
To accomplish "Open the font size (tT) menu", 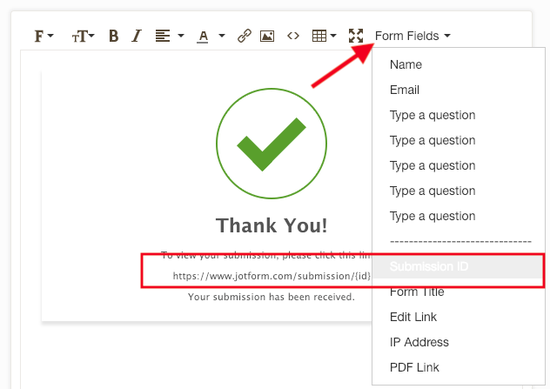I will (83, 36).
